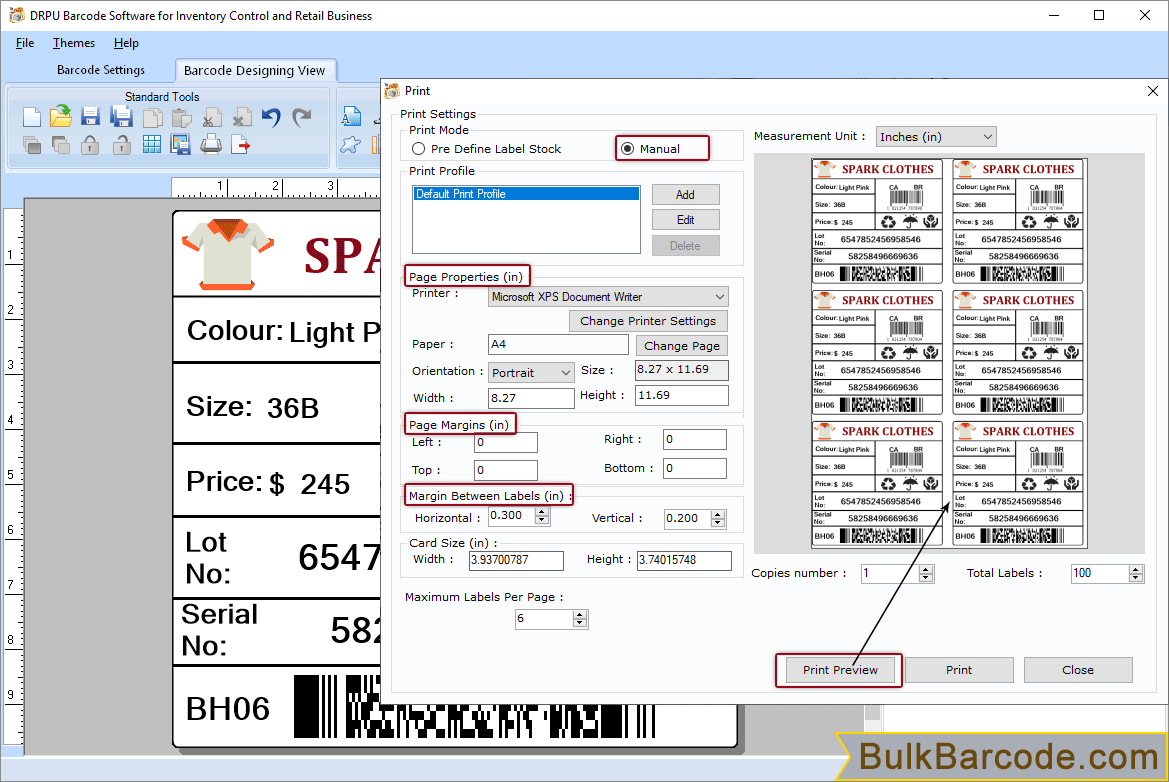Image resolution: width=1169 pixels, height=782 pixels.
Task: Click the grid view icon
Action: click(151, 145)
